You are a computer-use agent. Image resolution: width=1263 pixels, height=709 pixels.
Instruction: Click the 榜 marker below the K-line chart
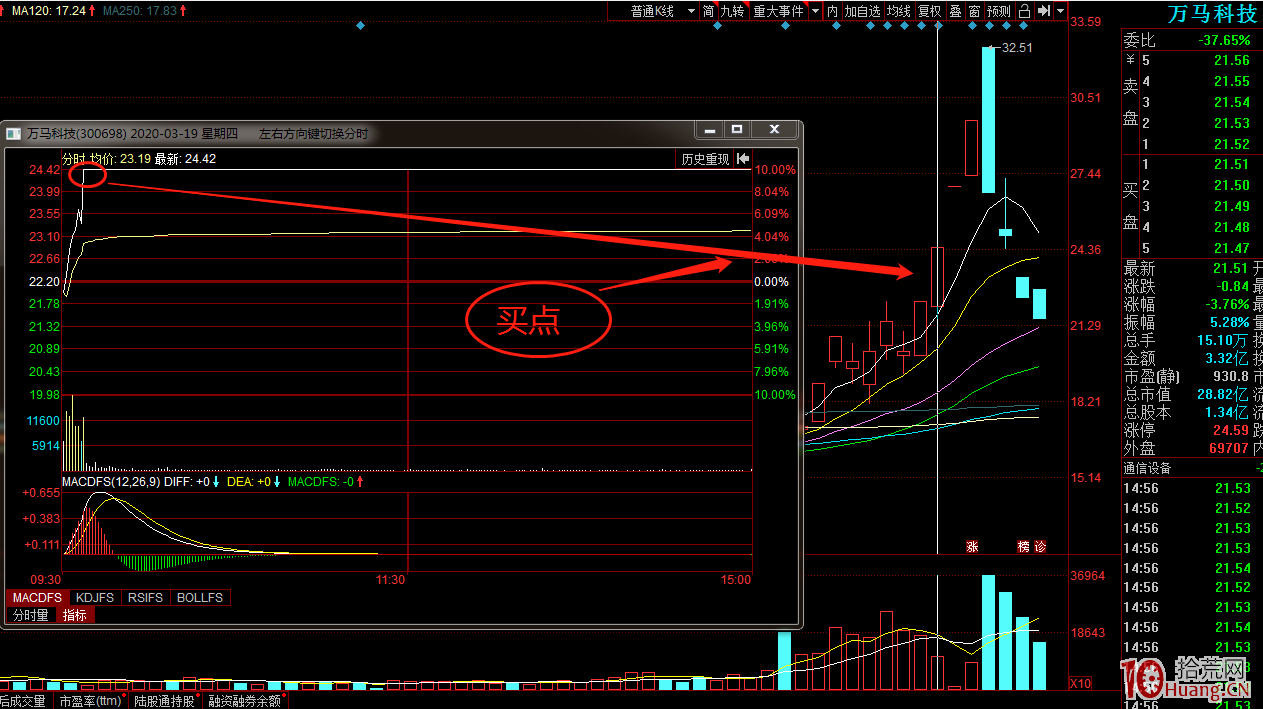[x=1024, y=547]
